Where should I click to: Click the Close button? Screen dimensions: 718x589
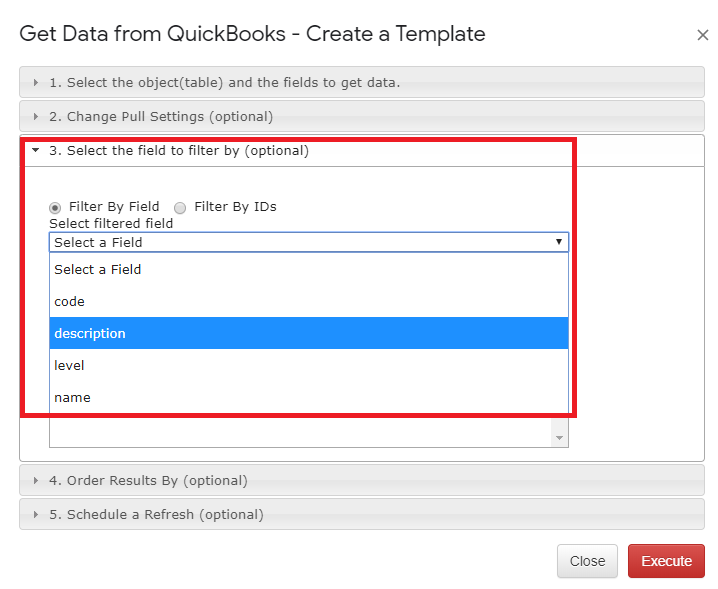587,561
